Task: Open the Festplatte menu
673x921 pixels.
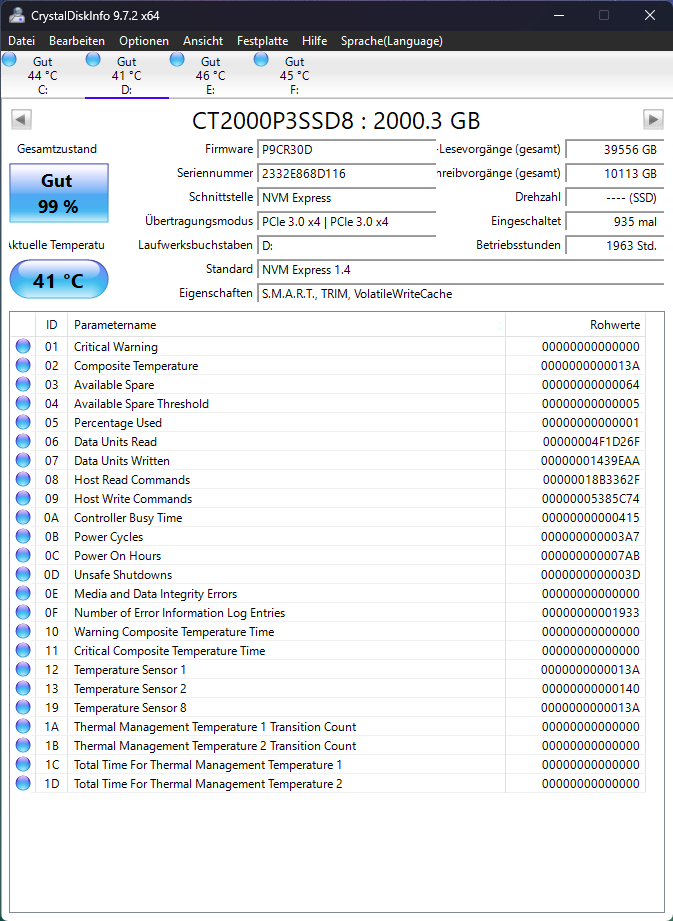Action: [x=263, y=41]
